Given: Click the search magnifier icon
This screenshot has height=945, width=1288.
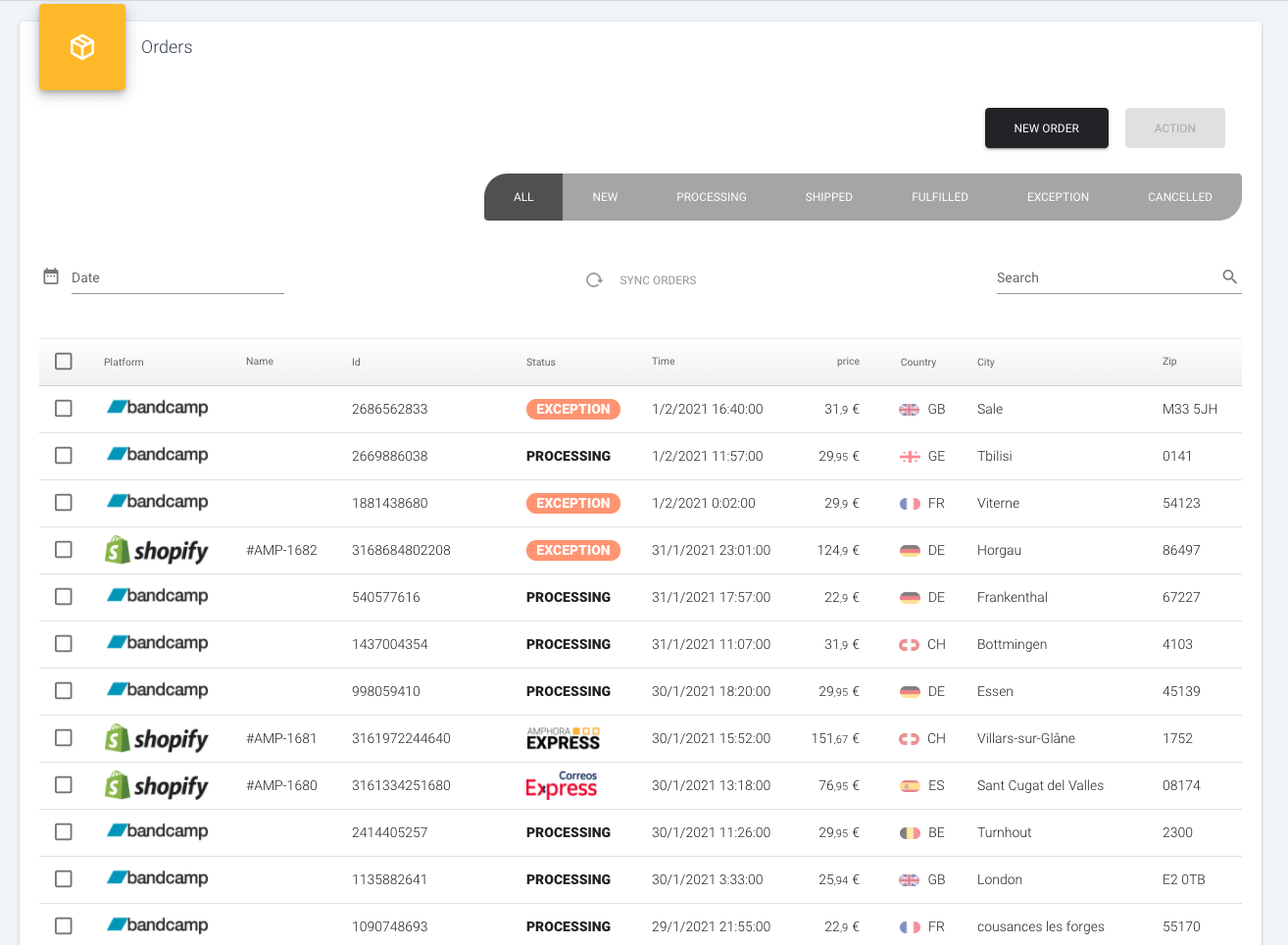Looking at the screenshot, I should (x=1230, y=277).
